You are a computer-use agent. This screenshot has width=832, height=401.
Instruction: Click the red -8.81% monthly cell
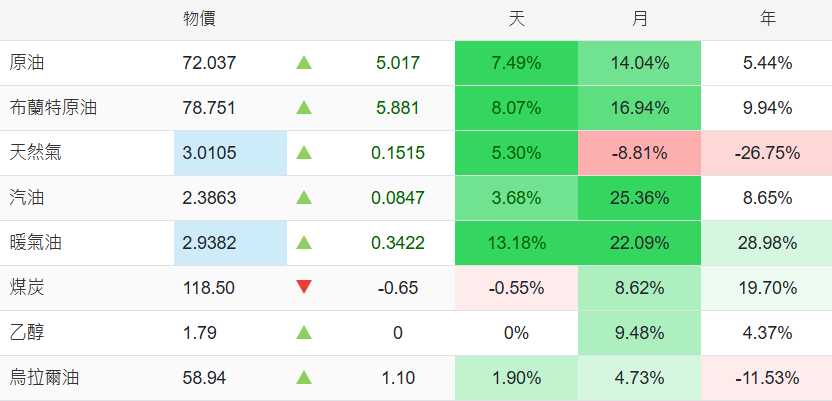pos(640,153)
